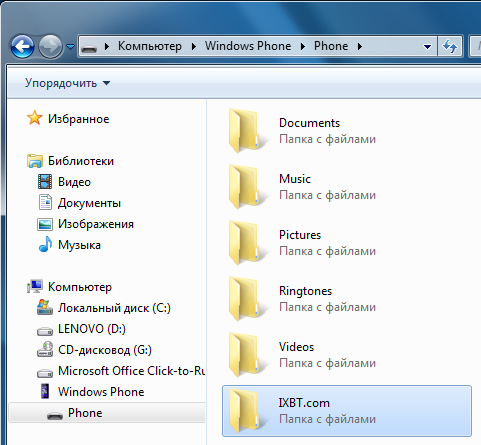
Task: Select the Ringtones folder icon
Action: click(x=247, y=299)
